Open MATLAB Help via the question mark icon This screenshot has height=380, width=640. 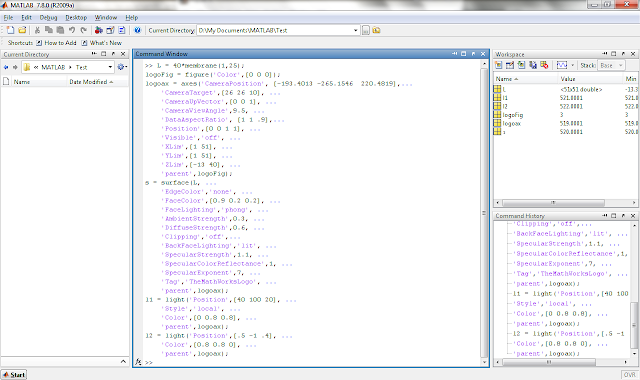click(138, 30)
